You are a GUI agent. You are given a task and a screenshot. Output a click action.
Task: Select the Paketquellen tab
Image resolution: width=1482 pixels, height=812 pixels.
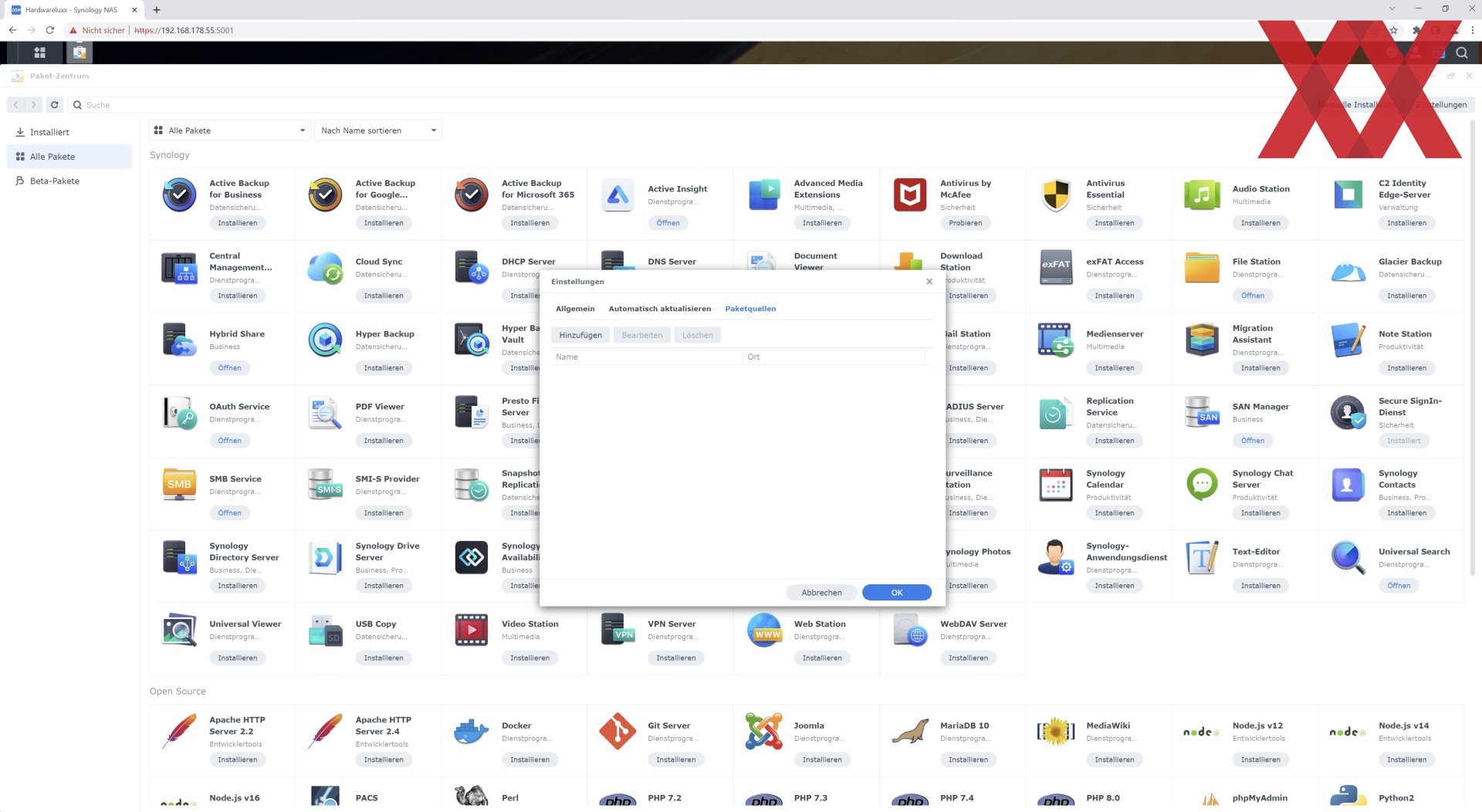750,309
